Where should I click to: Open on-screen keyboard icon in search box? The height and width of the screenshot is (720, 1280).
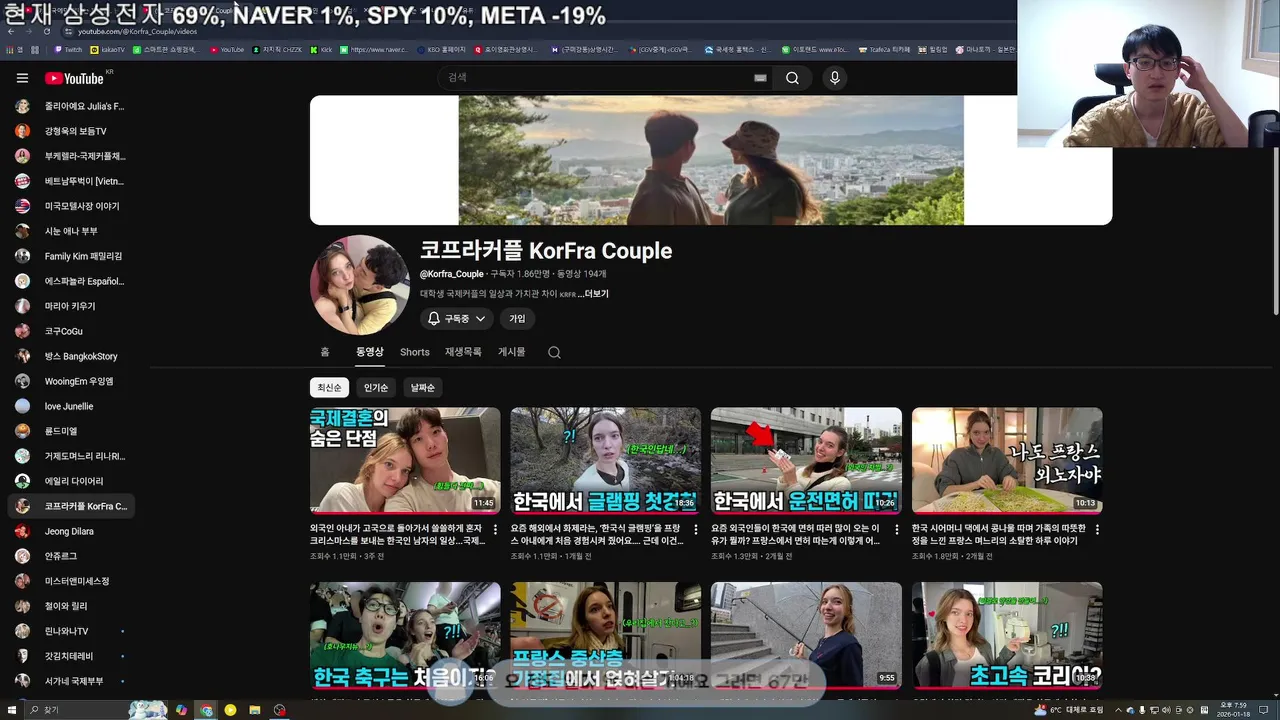click(x=760, y=78)
